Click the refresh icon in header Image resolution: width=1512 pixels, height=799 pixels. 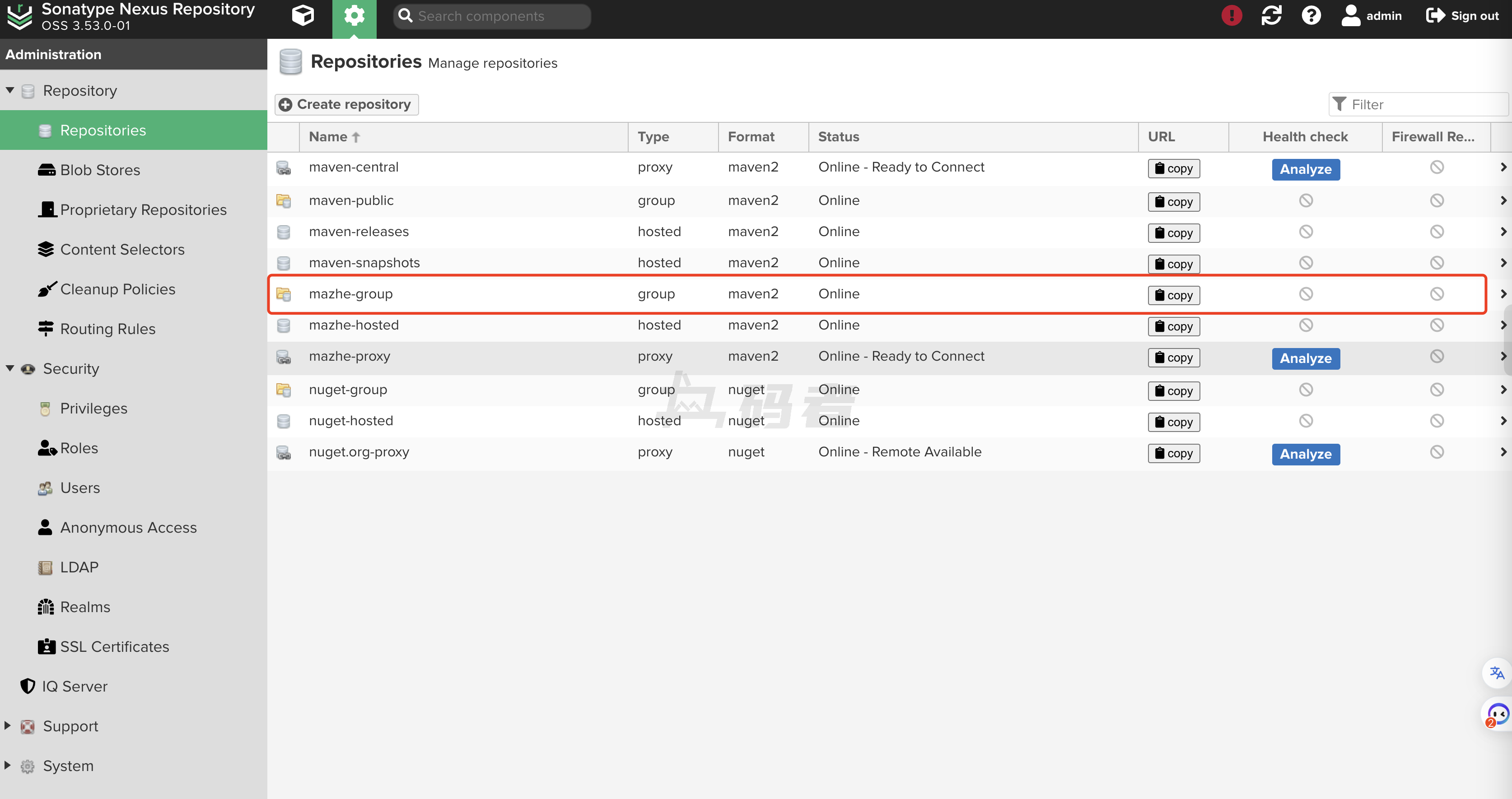click(x=1271, y=16)
